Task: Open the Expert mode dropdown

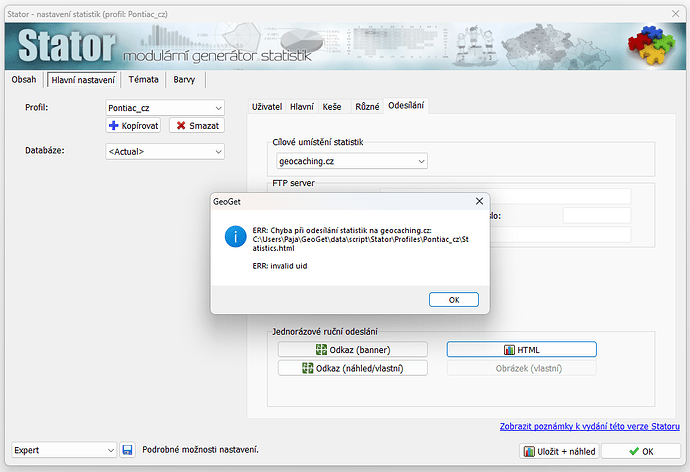Action: click(64, 450)
